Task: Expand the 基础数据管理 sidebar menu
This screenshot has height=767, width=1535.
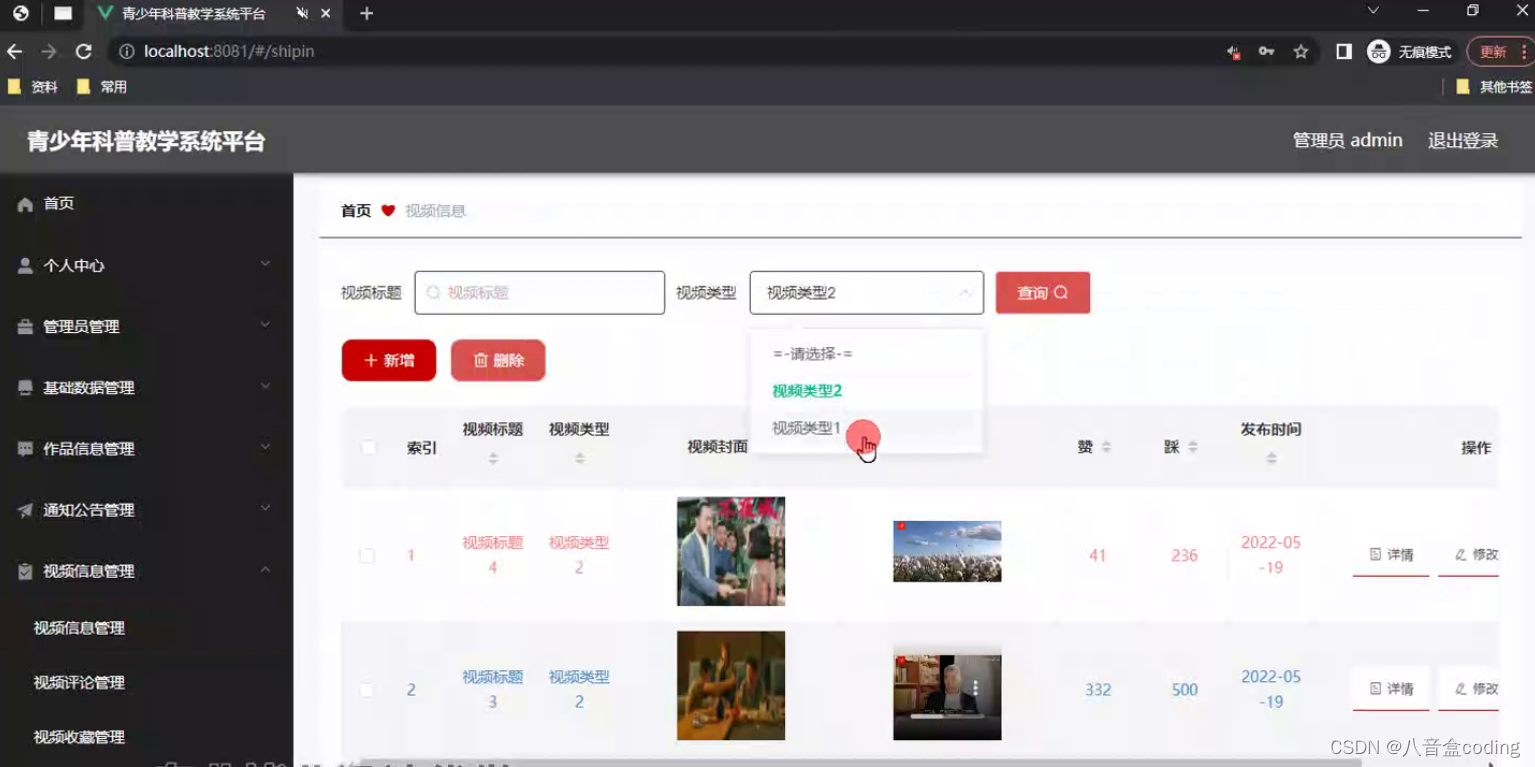Action: 265,386
